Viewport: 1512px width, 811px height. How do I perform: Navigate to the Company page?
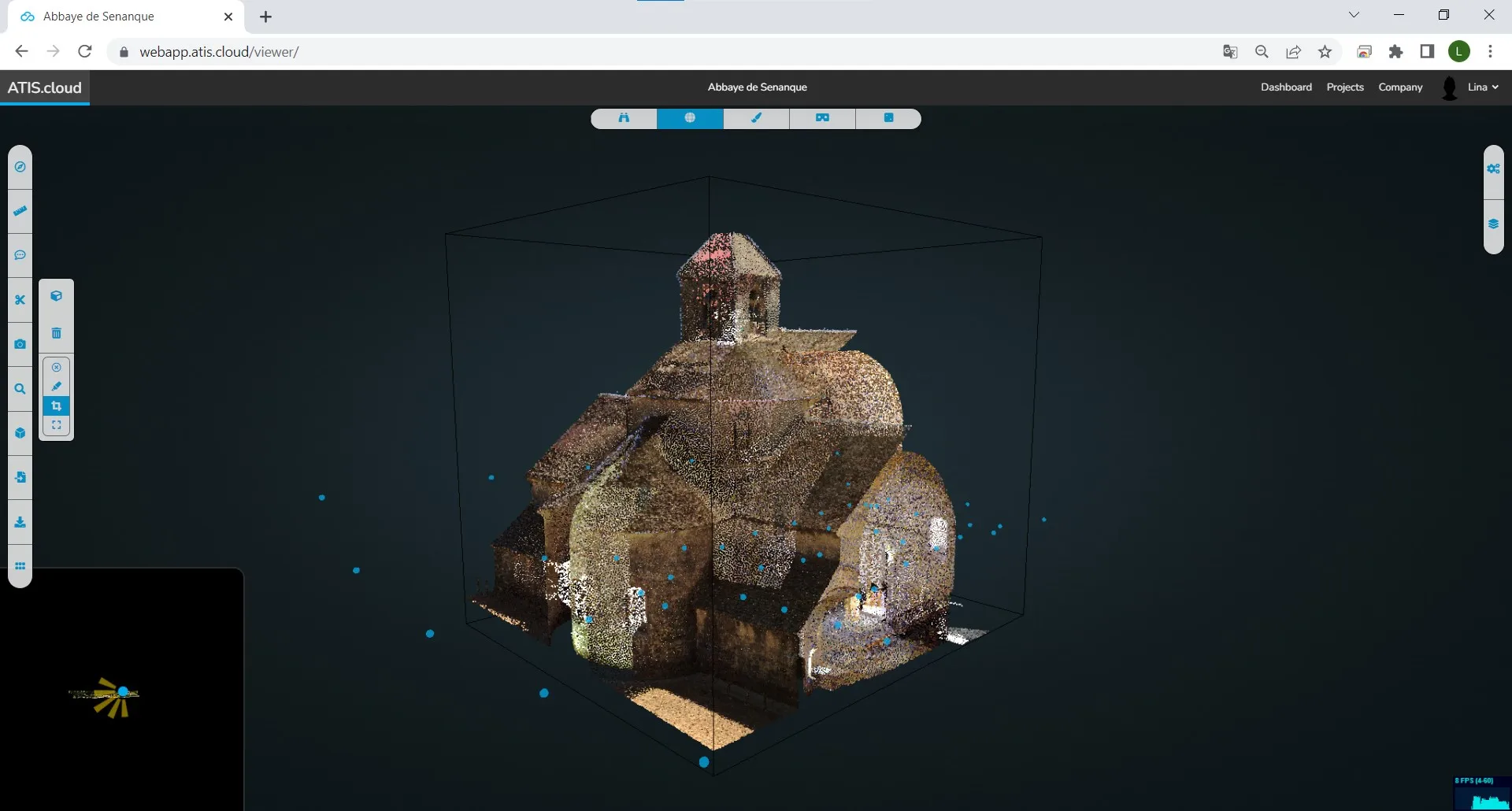point(1400,87)
